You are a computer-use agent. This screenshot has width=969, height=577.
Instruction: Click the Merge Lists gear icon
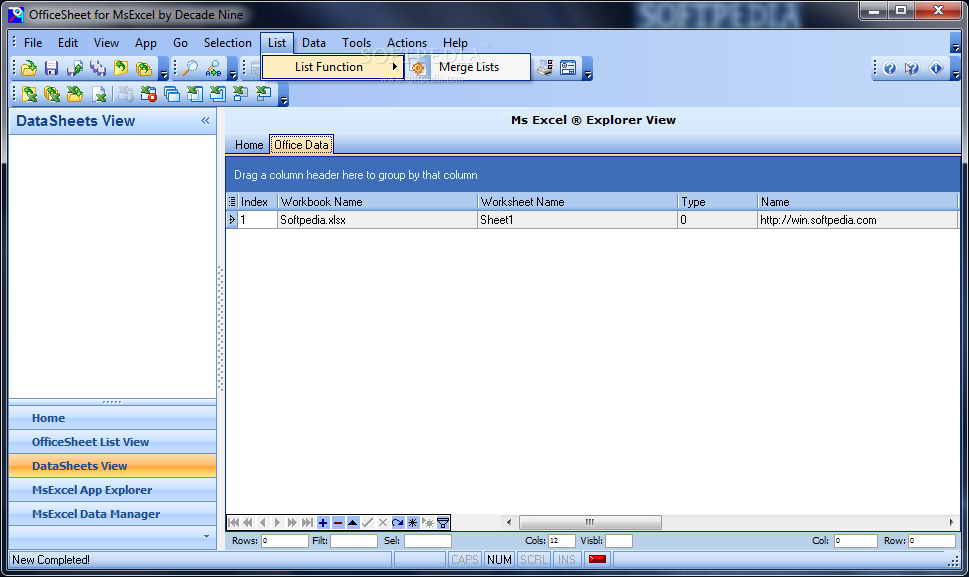(418, 67)
